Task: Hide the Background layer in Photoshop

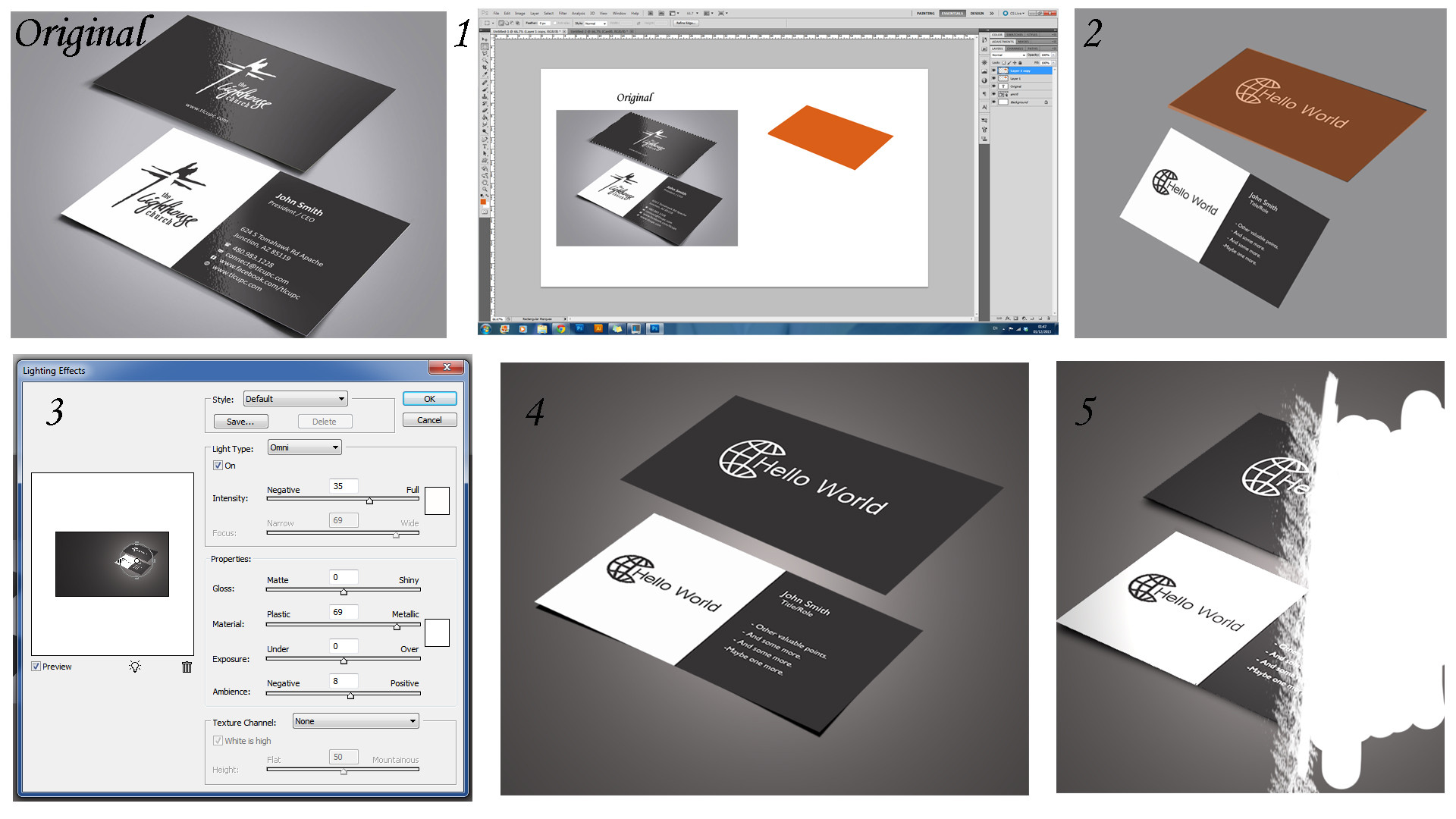Action: (x=993, y=102)
